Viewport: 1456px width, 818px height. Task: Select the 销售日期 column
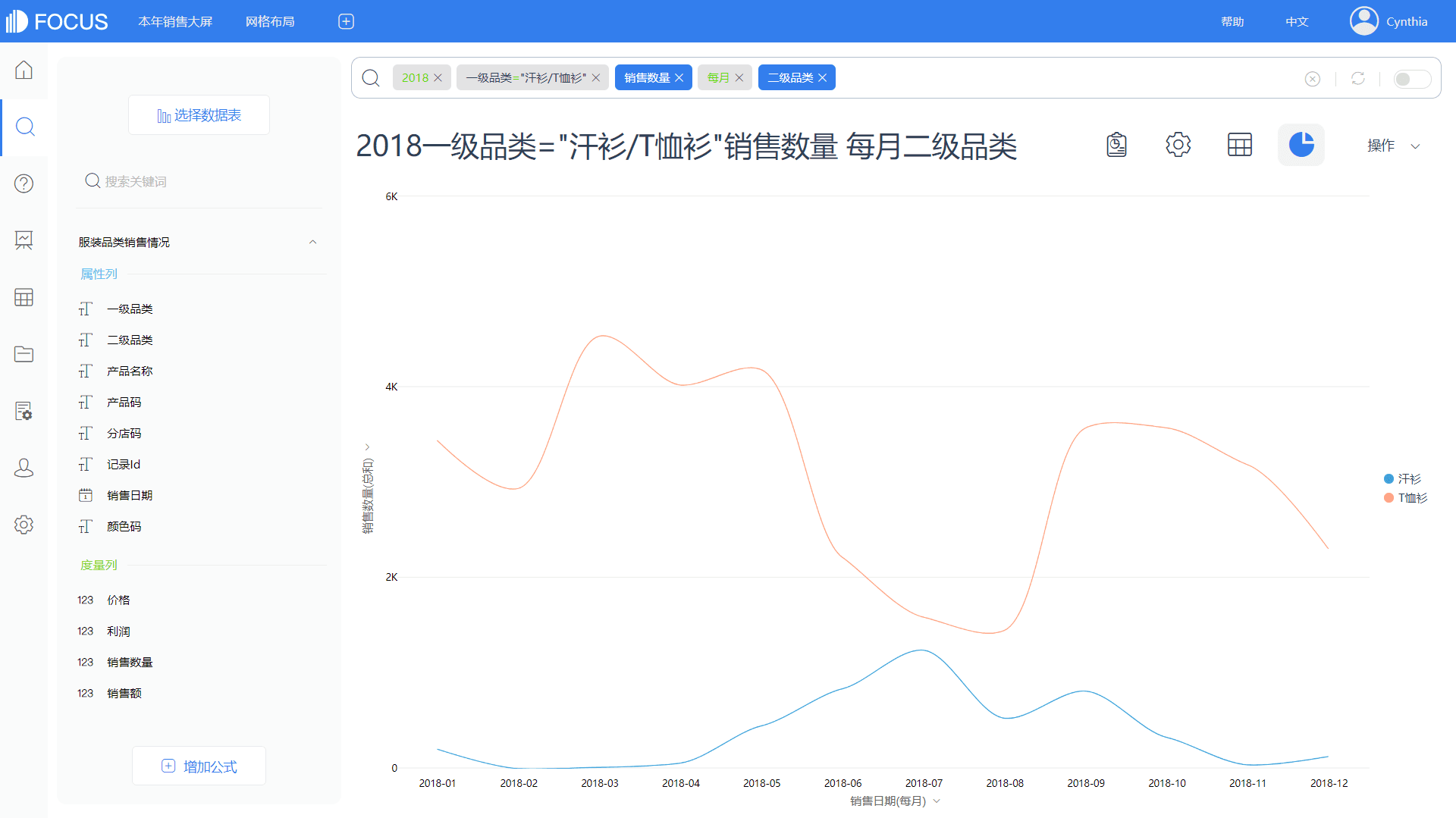pyautogui.click(x=130, y=495)
